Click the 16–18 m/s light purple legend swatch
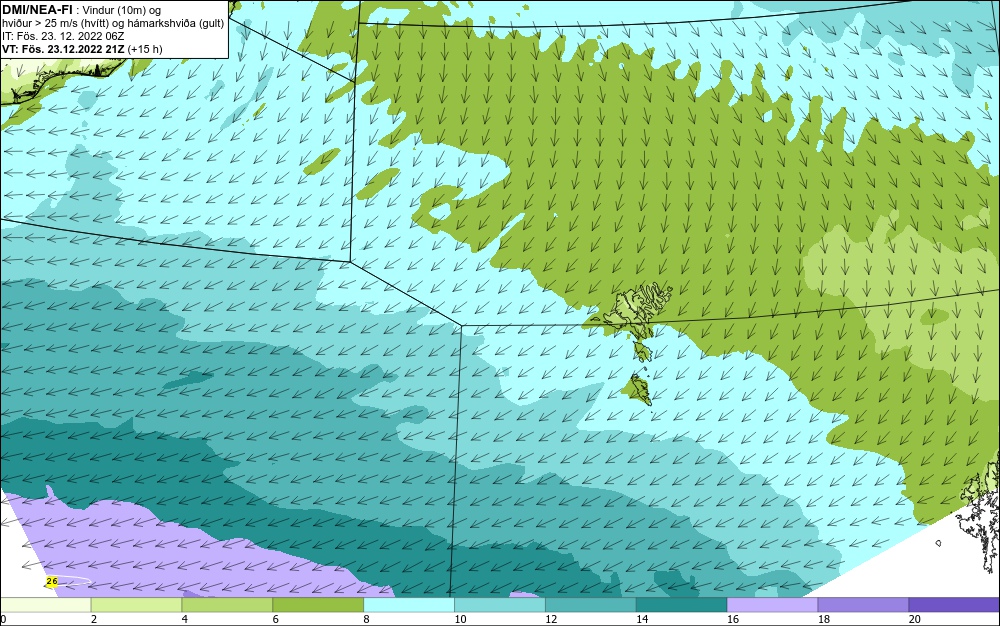The height and width of the screenshot is (626, 1000). coord(772,605)
